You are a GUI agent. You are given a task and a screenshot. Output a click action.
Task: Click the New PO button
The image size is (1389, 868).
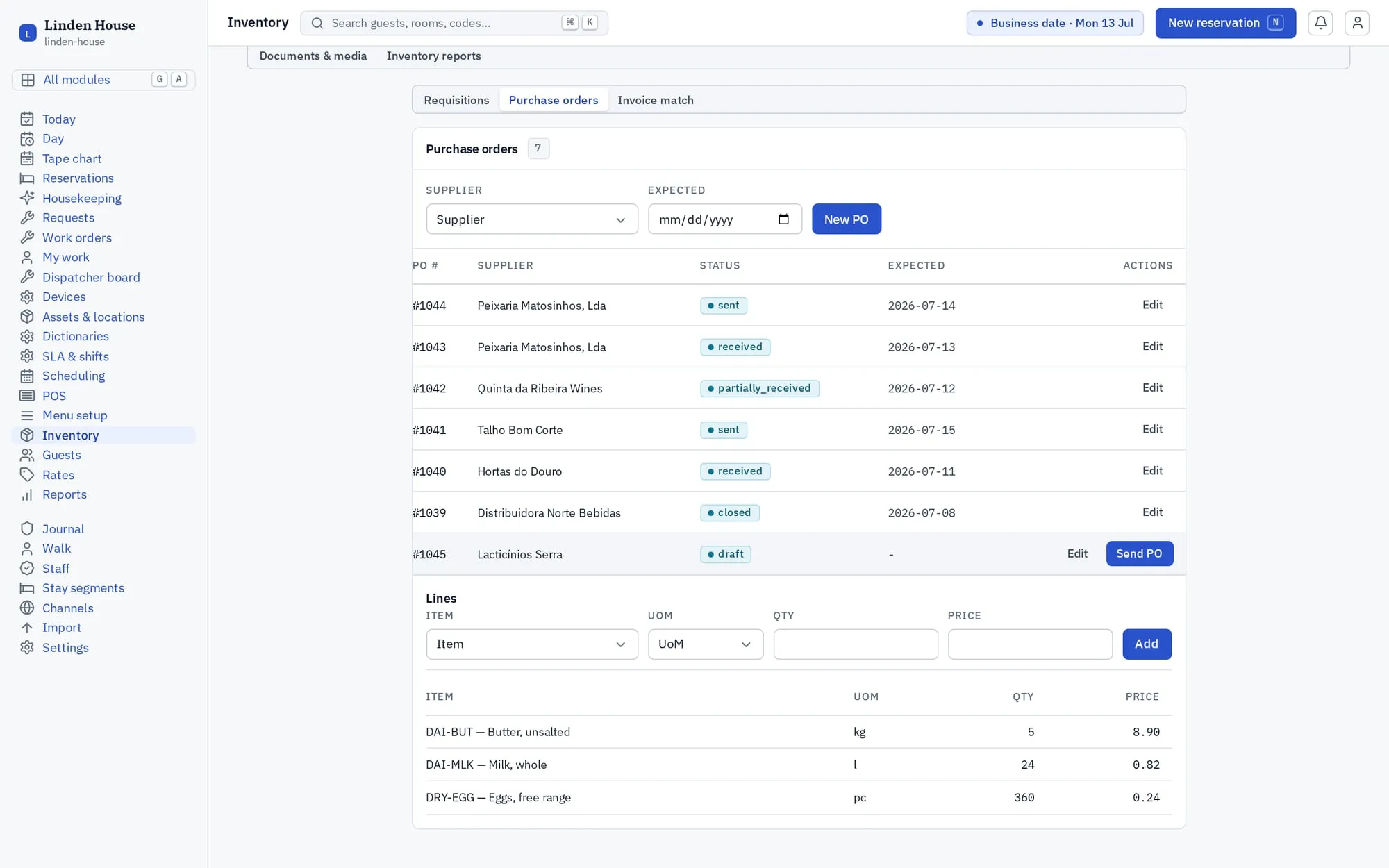(x=847, y=219)
